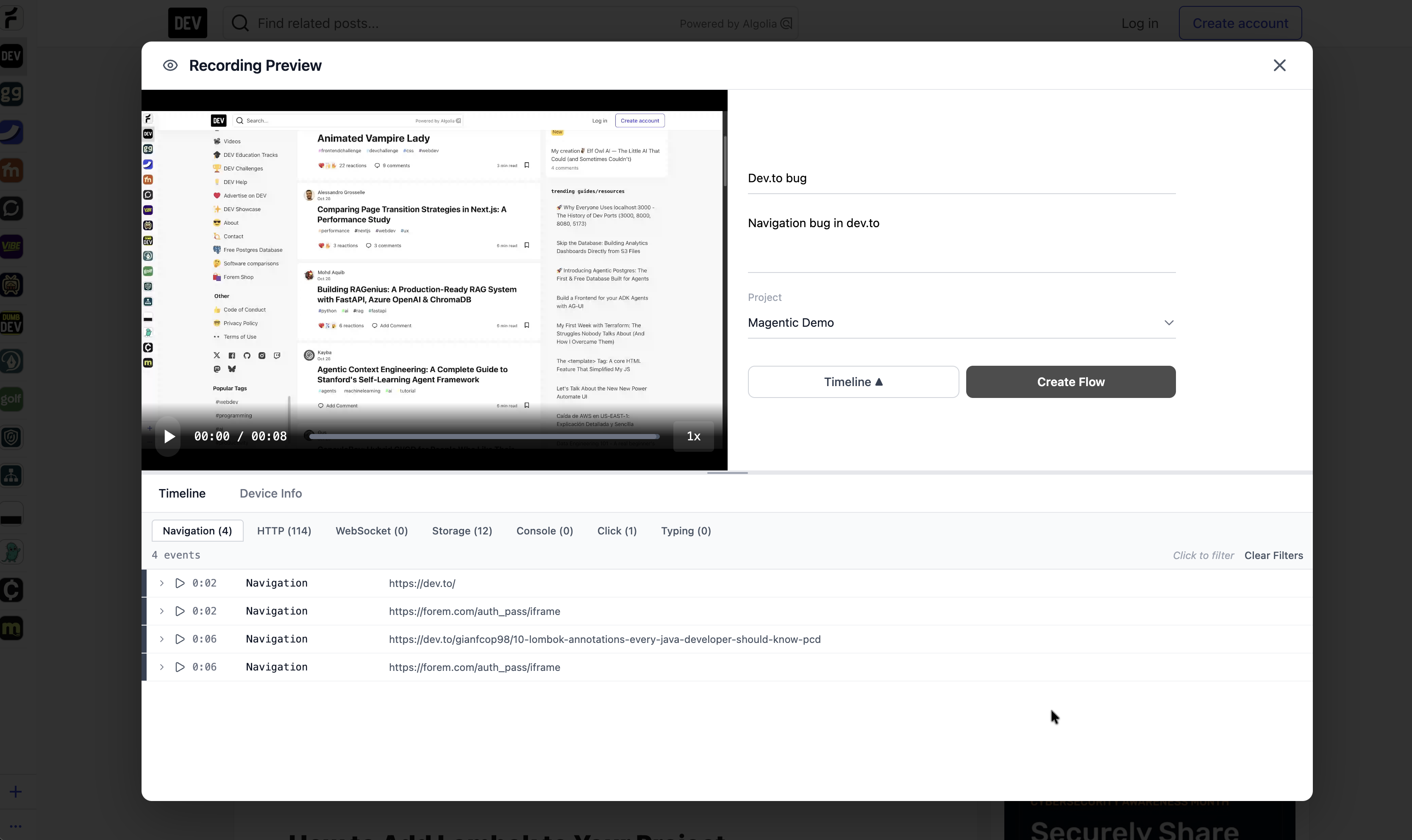Play from first dev.to navigation event
Image resolution: width=1412 pixels, height=840 pixels.
(x=180, y=584)
